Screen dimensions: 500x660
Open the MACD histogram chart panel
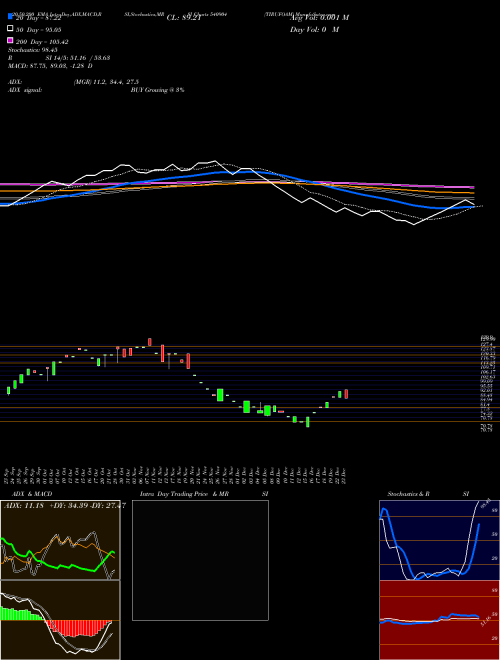(60, 620)
